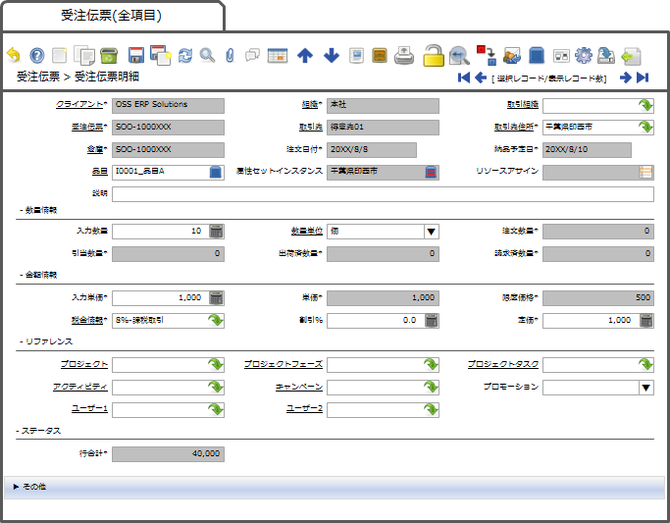Toggle record lock with padlock icon
The image size is (670, 523).
tap(434, 55)
